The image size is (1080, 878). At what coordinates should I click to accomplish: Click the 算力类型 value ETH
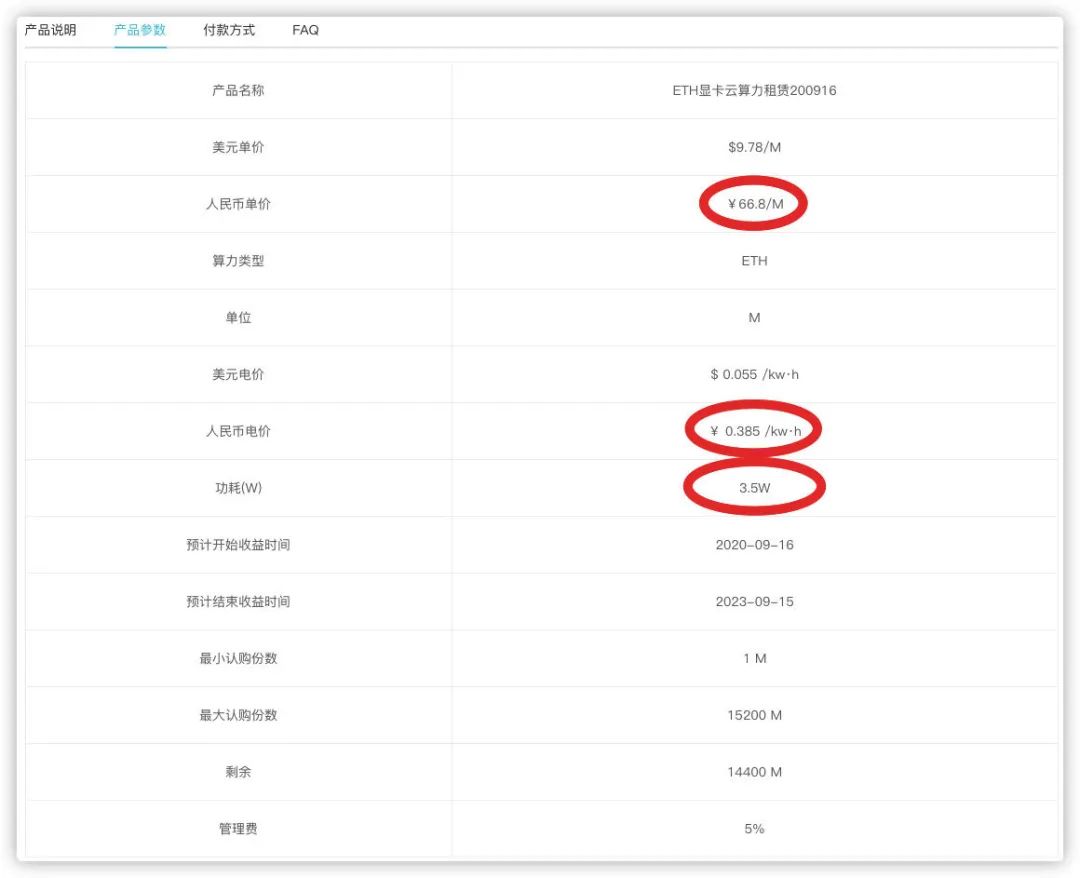pyautogui.click(x=754, y=261)
